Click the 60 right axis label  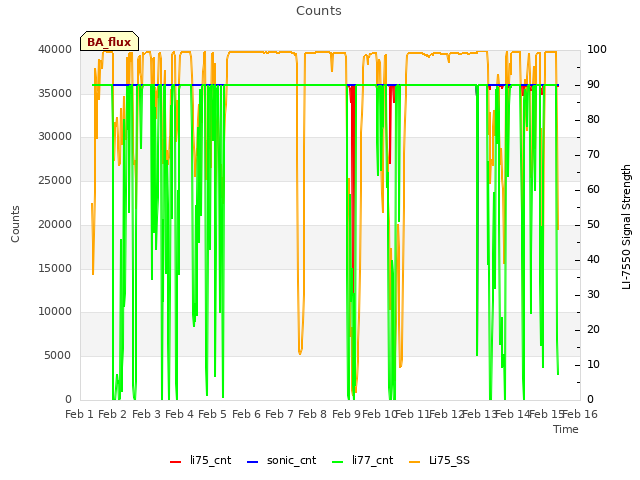click(593, 189)
